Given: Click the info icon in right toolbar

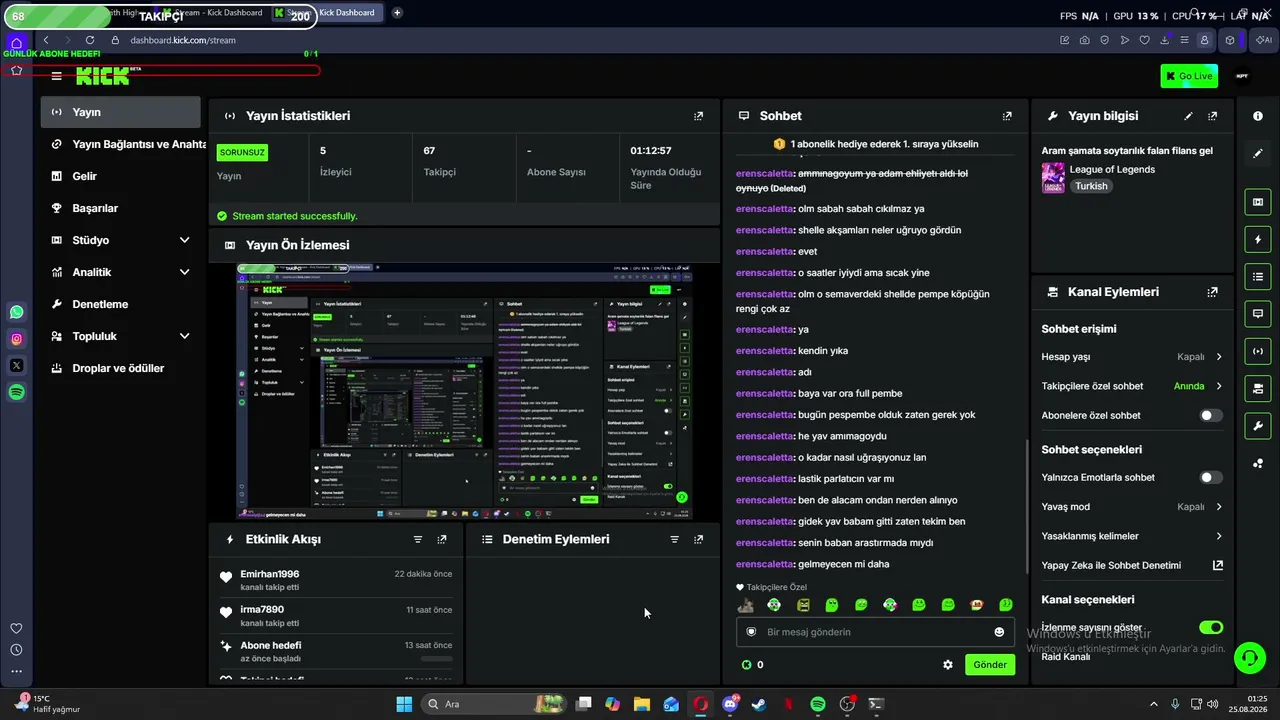Looking at the screenshot, I should 1258,116.
